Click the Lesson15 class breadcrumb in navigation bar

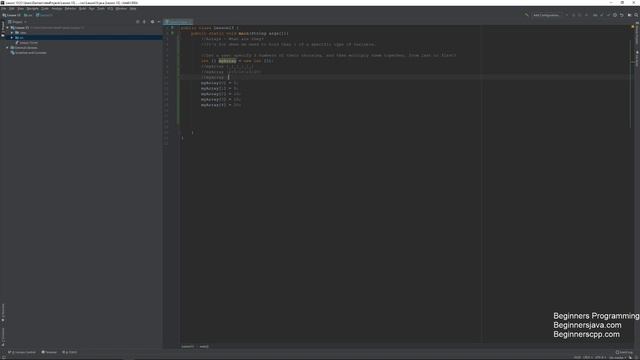coord(44,15)
